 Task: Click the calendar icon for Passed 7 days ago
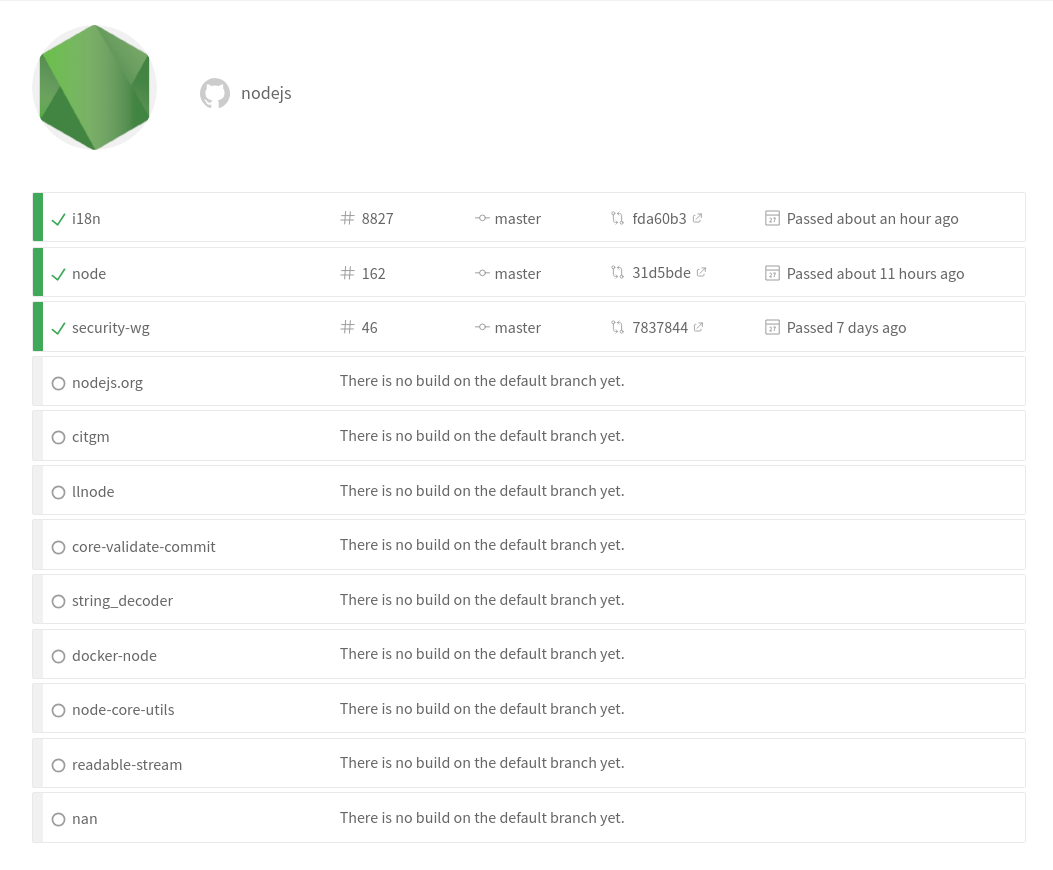point(772,327)
